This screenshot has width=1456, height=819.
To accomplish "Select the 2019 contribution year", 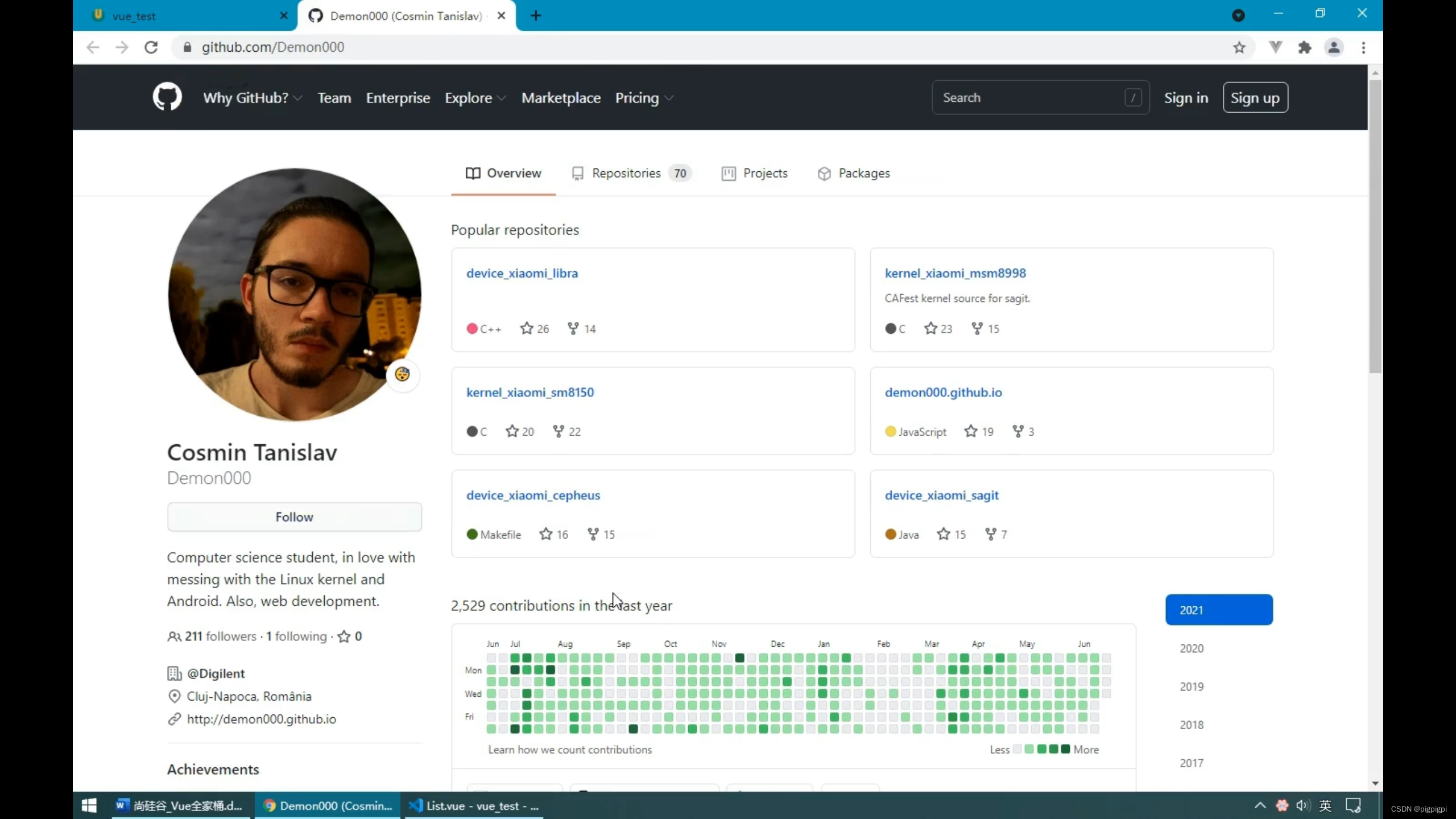I will (x=1192, y=686).
